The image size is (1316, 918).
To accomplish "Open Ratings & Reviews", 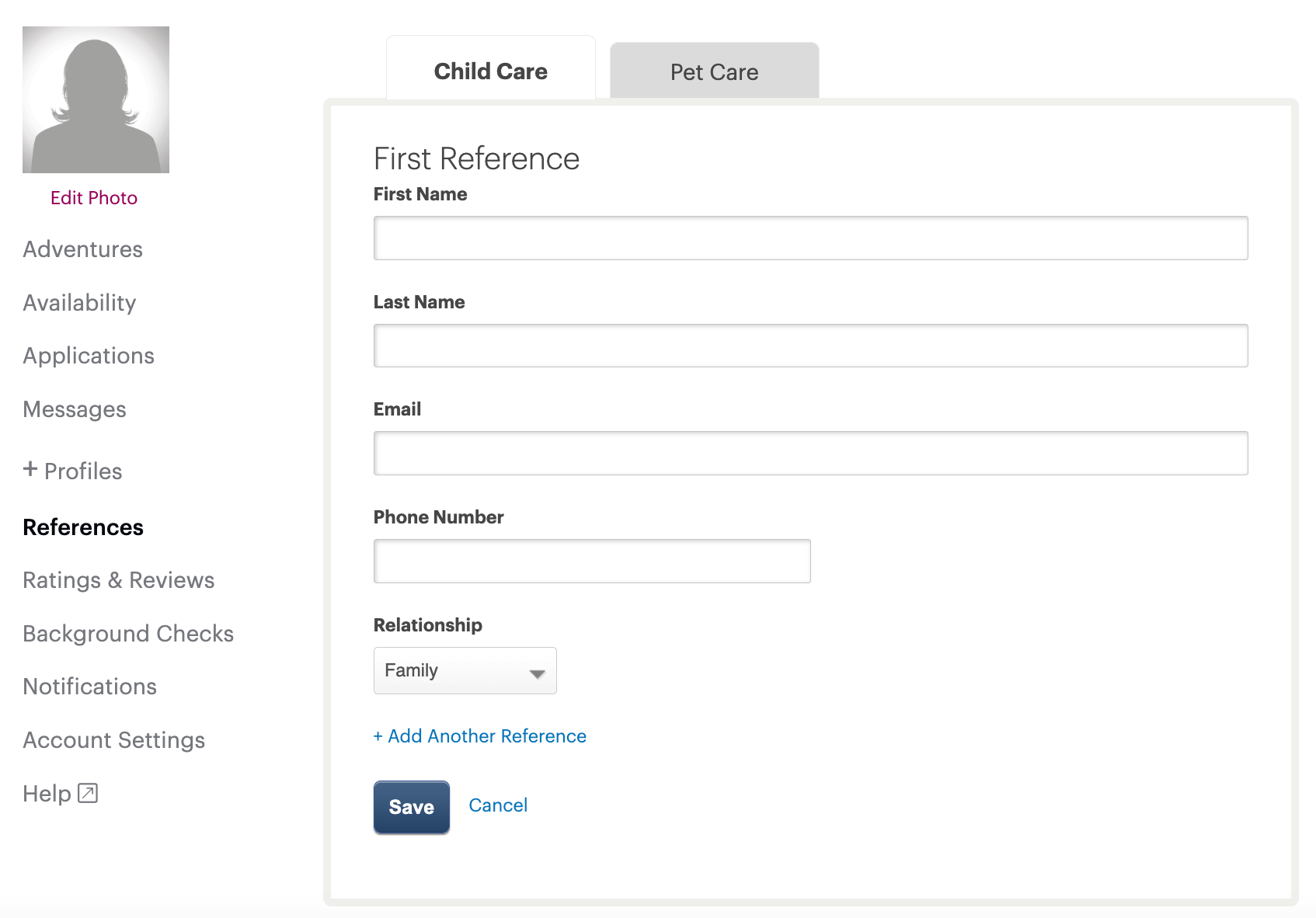I will pos(119,580).
